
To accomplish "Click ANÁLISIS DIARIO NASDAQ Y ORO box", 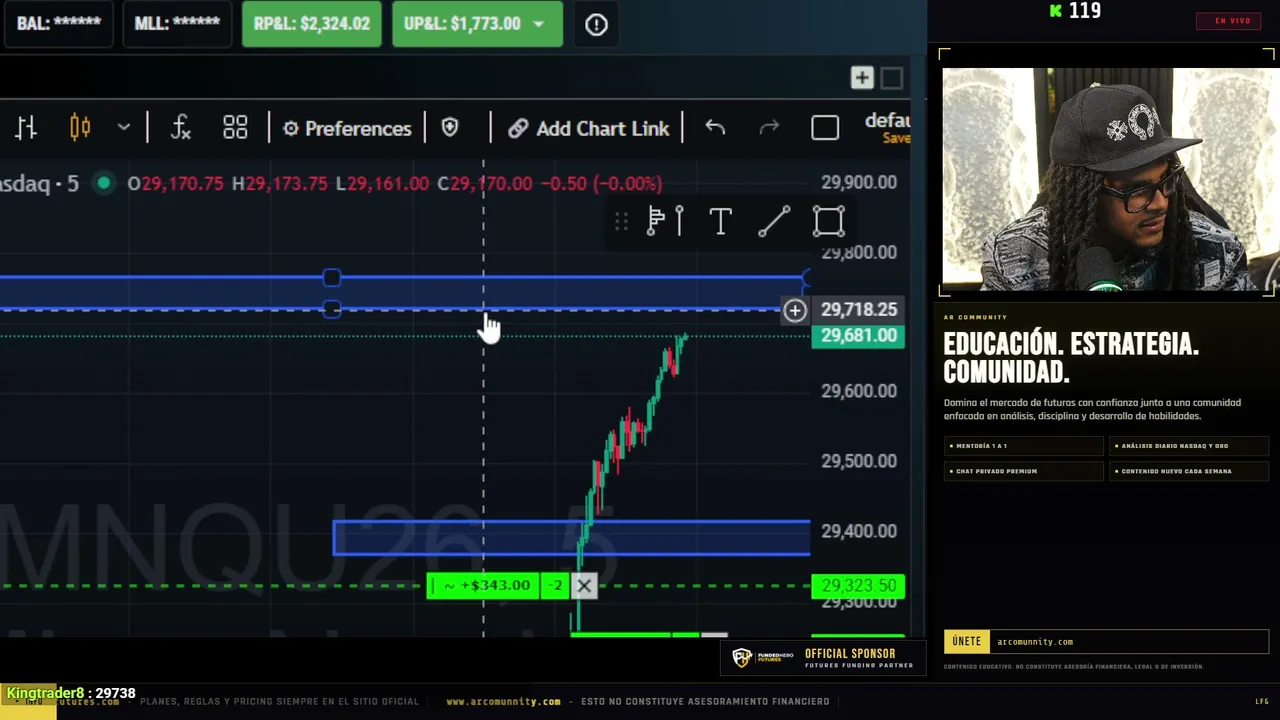I will point(1189,446).
